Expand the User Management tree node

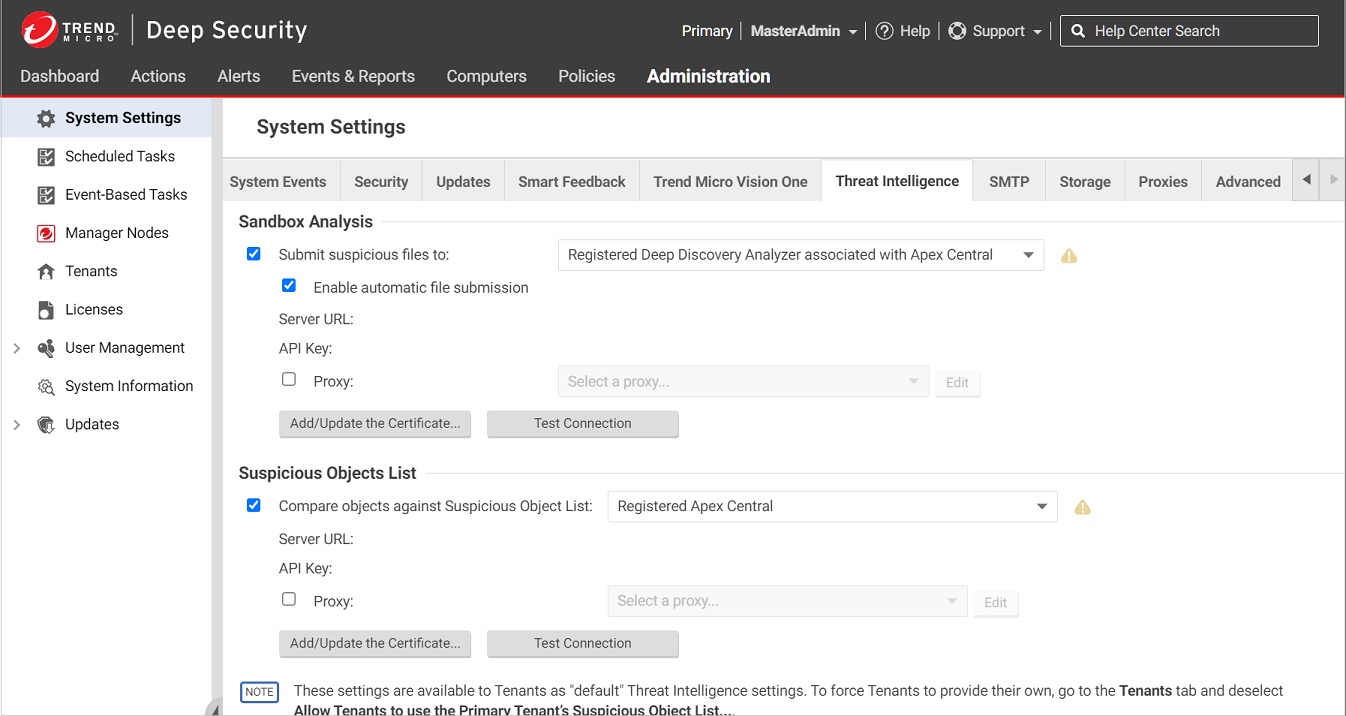click(x=16, y=348)
